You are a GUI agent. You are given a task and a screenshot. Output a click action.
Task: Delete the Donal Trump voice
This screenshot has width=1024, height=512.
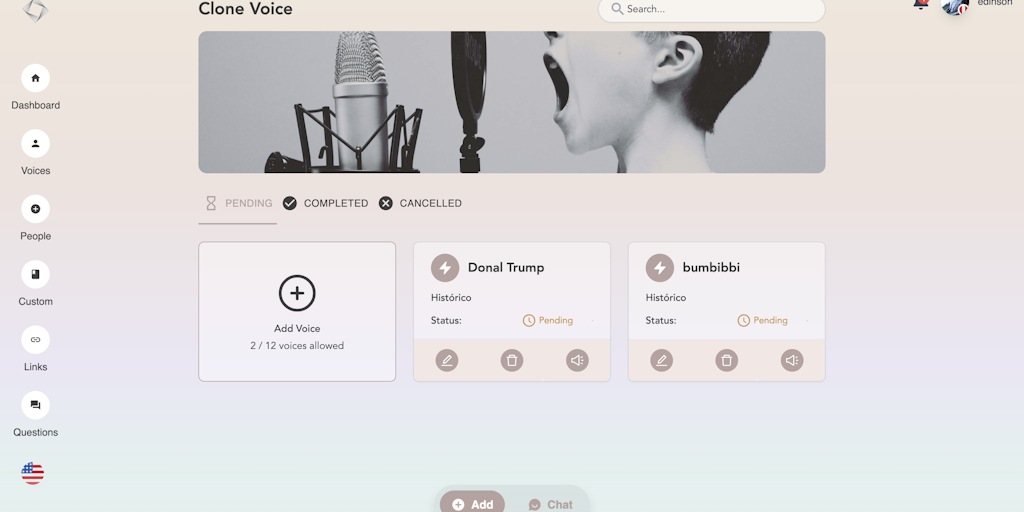tap(512, 360)
